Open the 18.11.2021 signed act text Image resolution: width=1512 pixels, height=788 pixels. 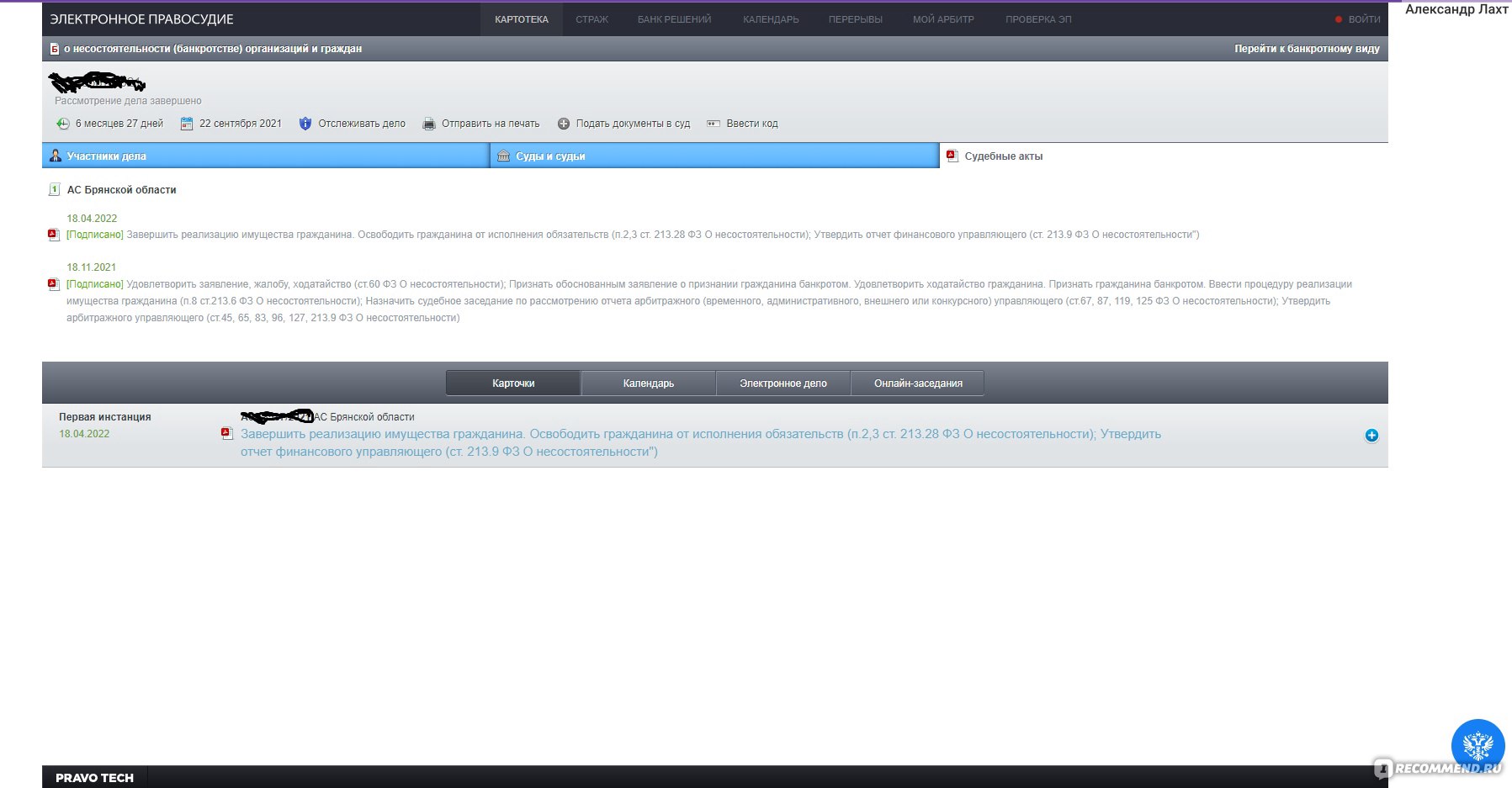(709, 301)
